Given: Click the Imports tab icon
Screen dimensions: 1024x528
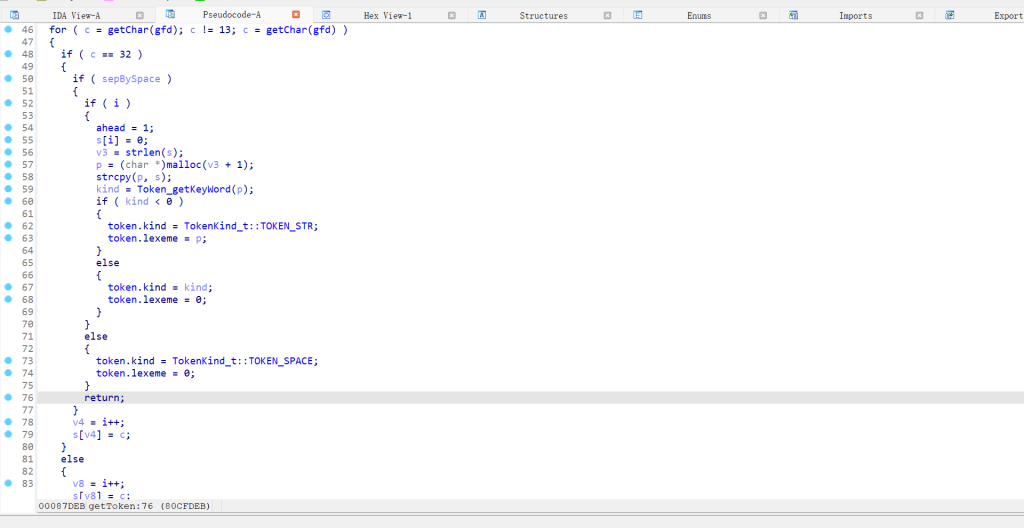Looking at the screenshot, I should click(794, 15).
